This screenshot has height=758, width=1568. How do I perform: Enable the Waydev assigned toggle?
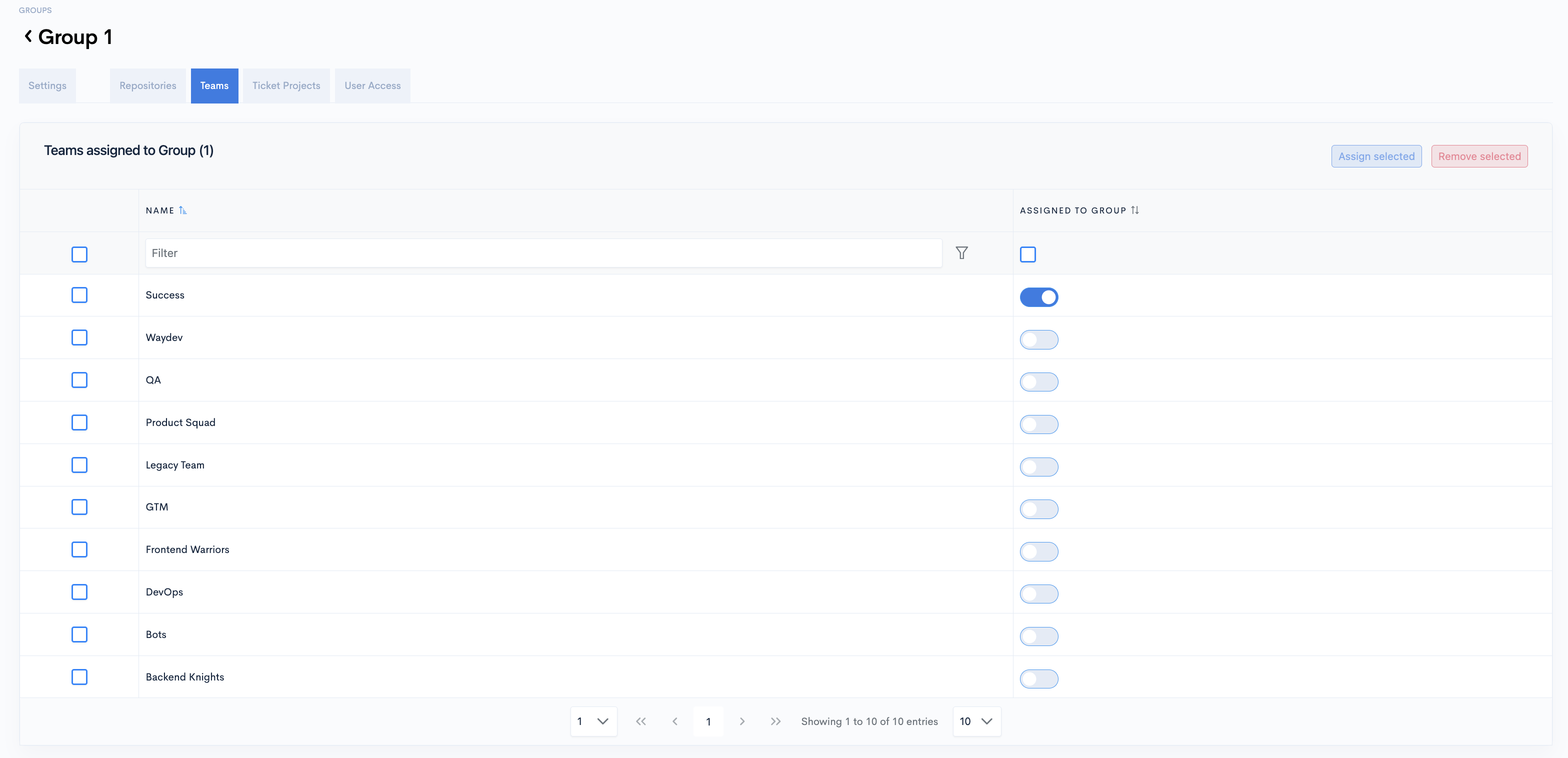tap(1038, 339)
